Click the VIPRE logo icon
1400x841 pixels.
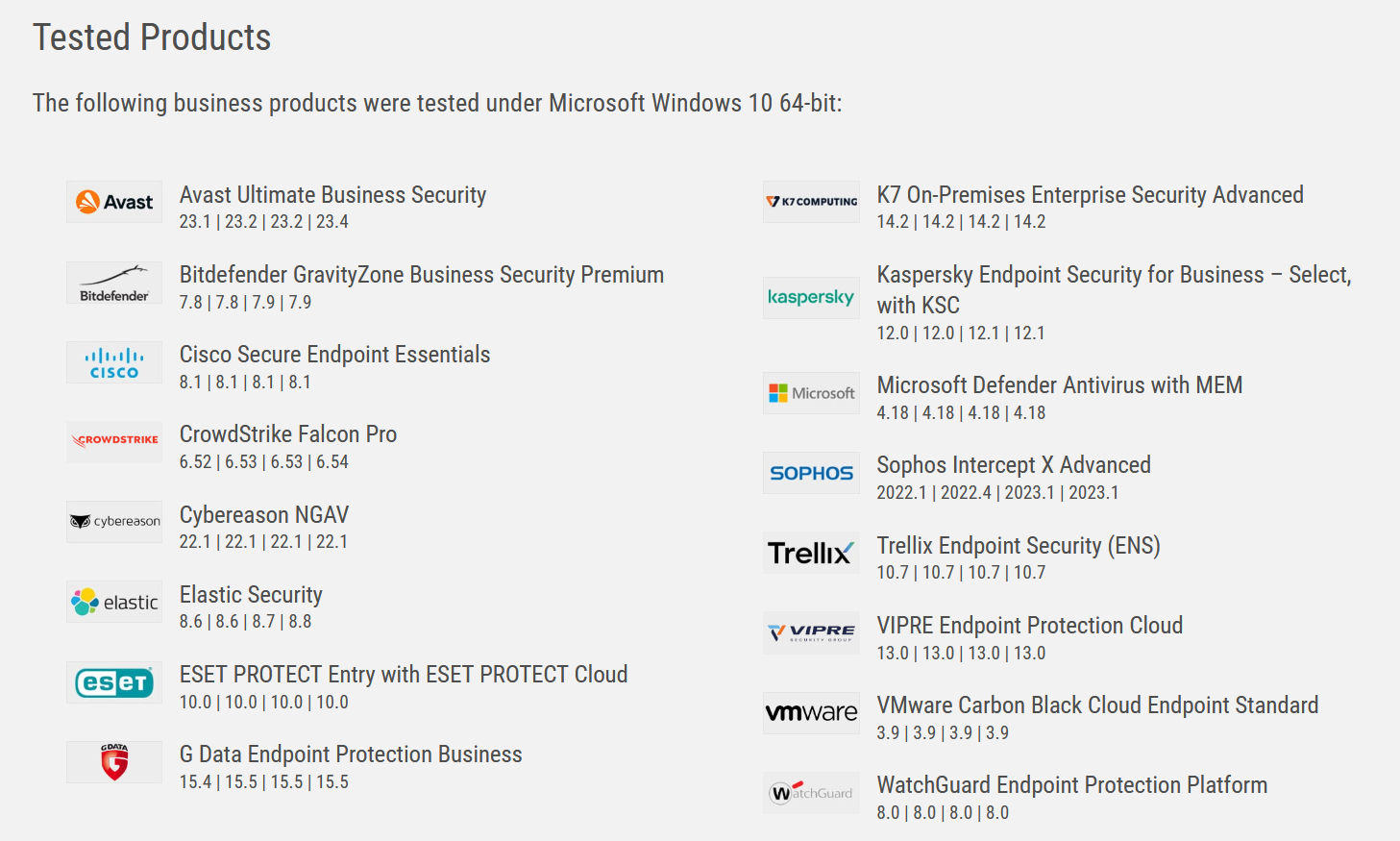[811, 632]
